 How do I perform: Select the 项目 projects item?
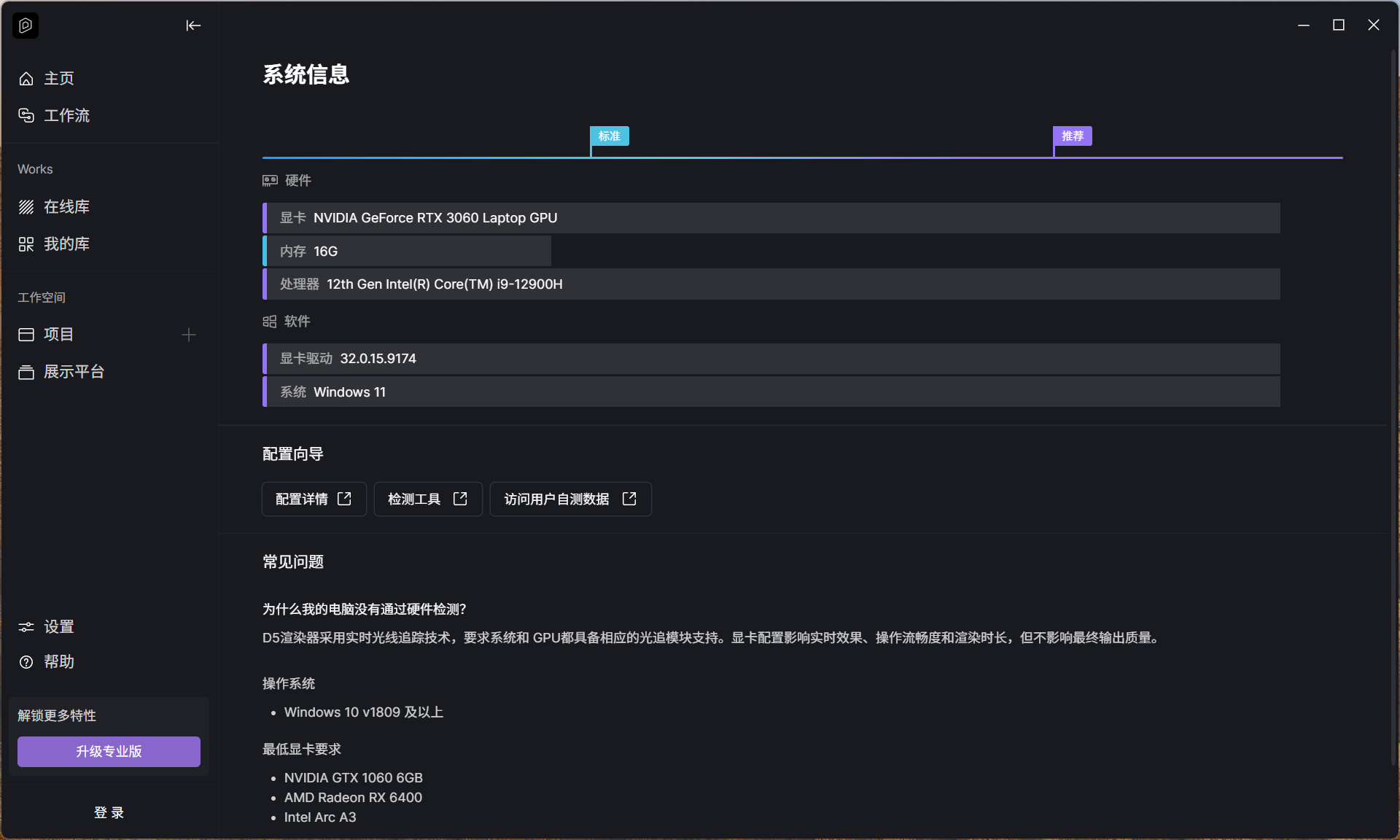[58, 335]
